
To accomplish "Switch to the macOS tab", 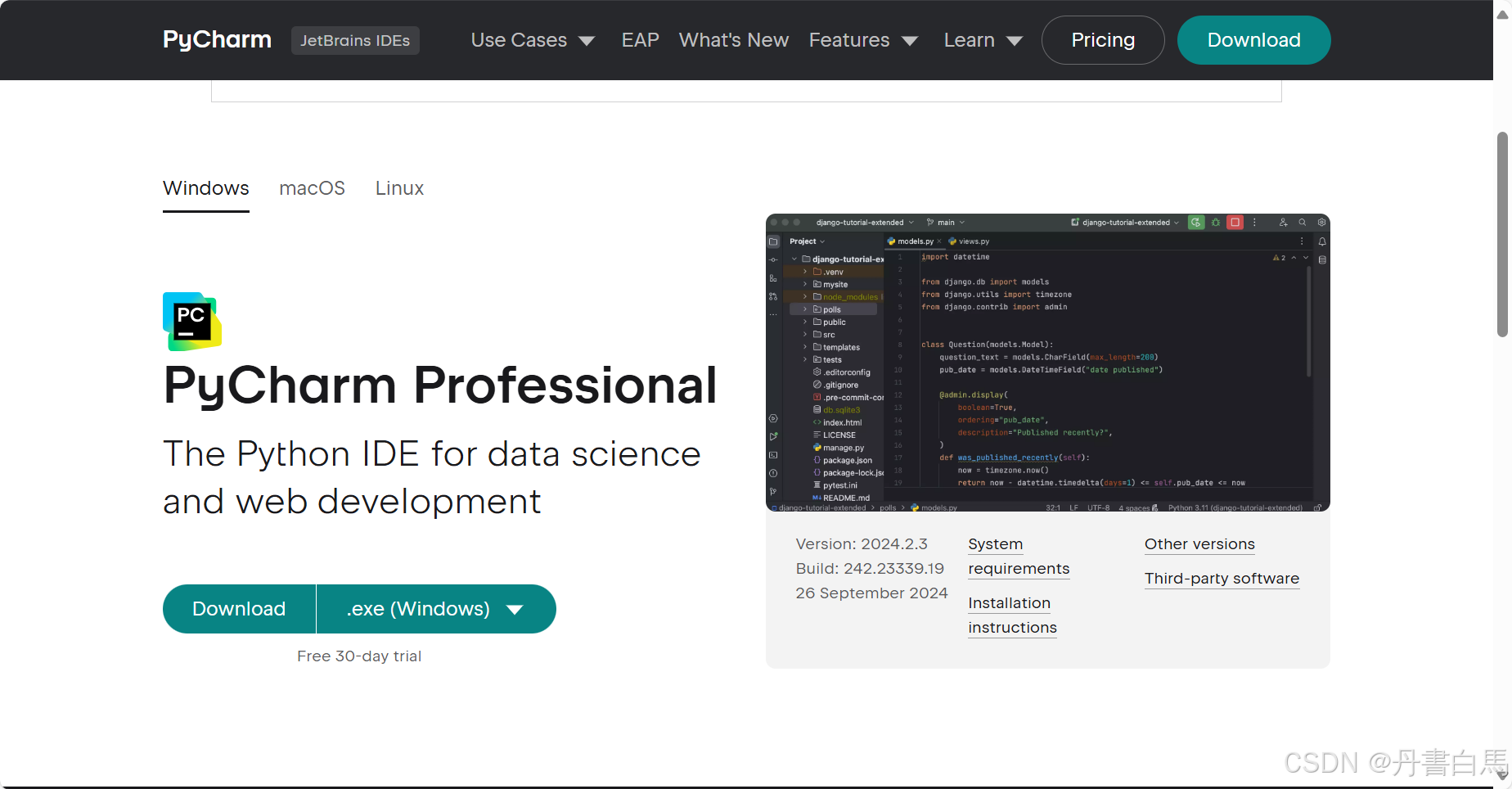I will [x=312, y=188].
